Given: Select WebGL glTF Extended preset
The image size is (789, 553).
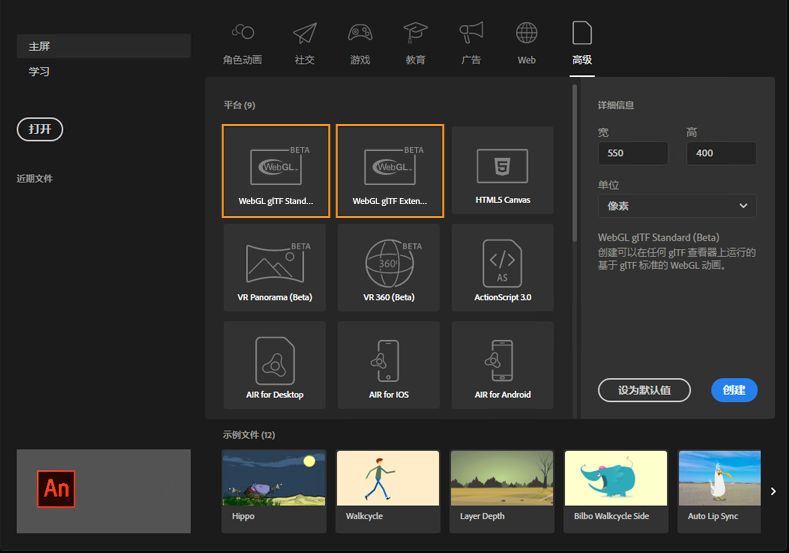Looking at the screenshot, I should pos(390,171).
